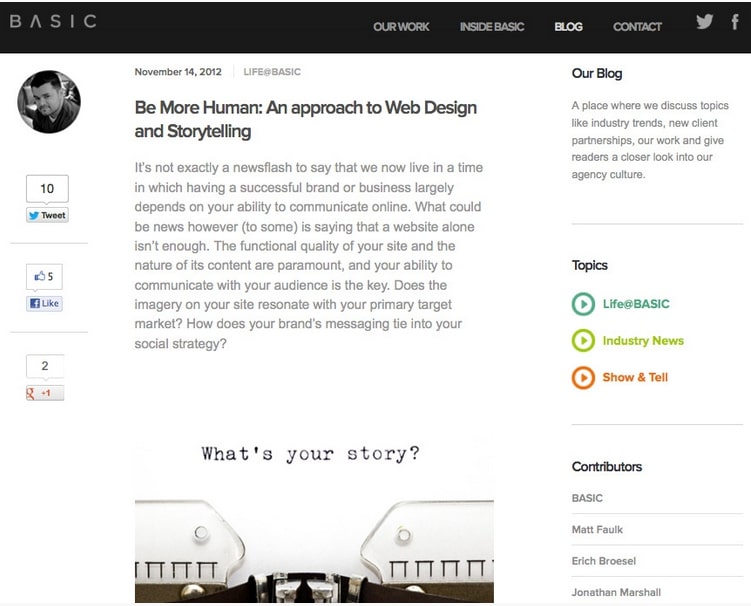751x606 pixels.
Task: Open the Facebook icon in header
Action: tap(736, 22)
